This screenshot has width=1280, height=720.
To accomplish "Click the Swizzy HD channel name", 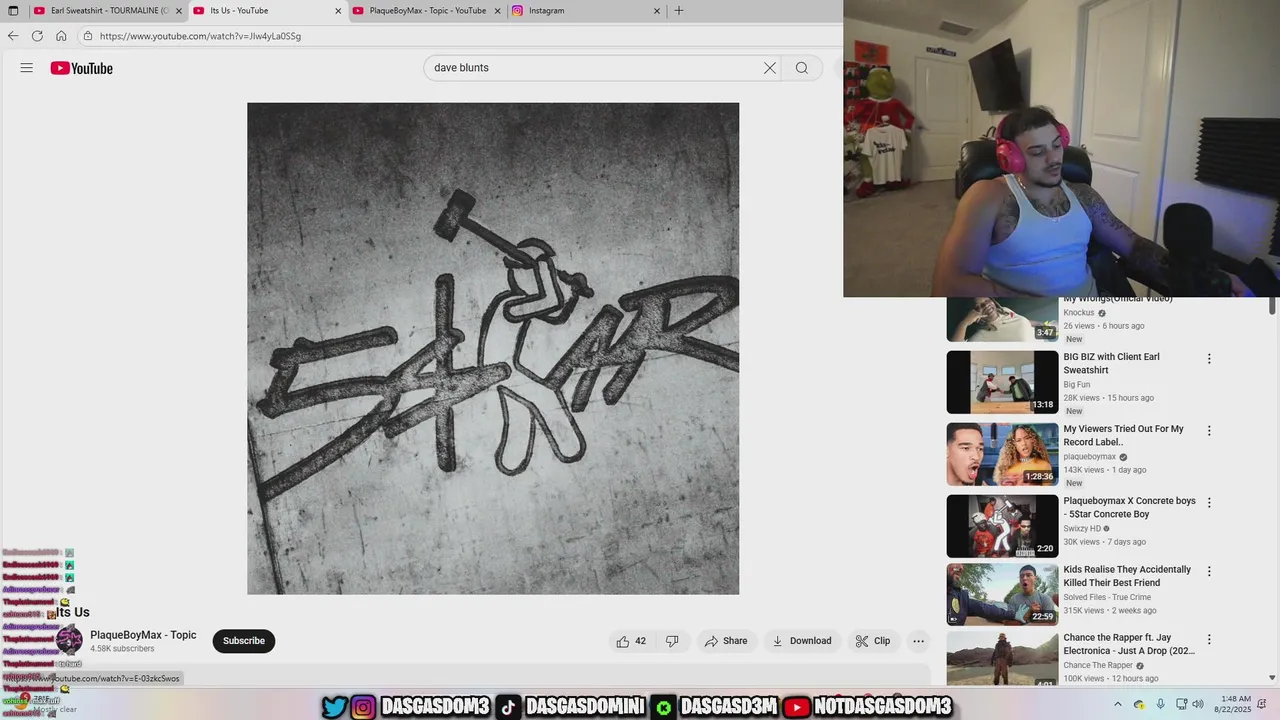I will [1081, 529].
